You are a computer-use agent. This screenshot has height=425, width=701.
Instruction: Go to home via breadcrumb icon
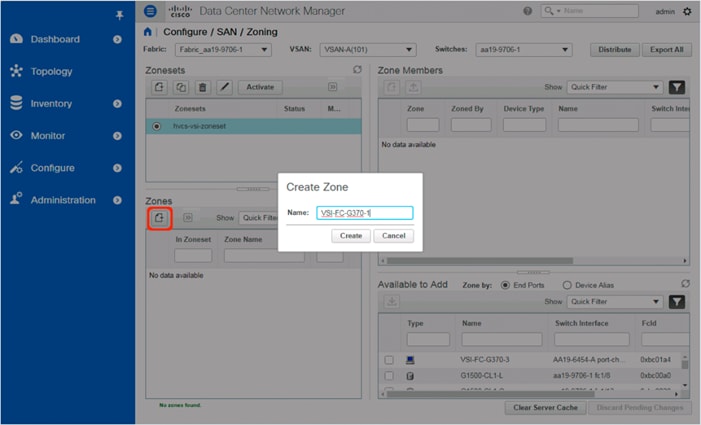coord(148,32)
